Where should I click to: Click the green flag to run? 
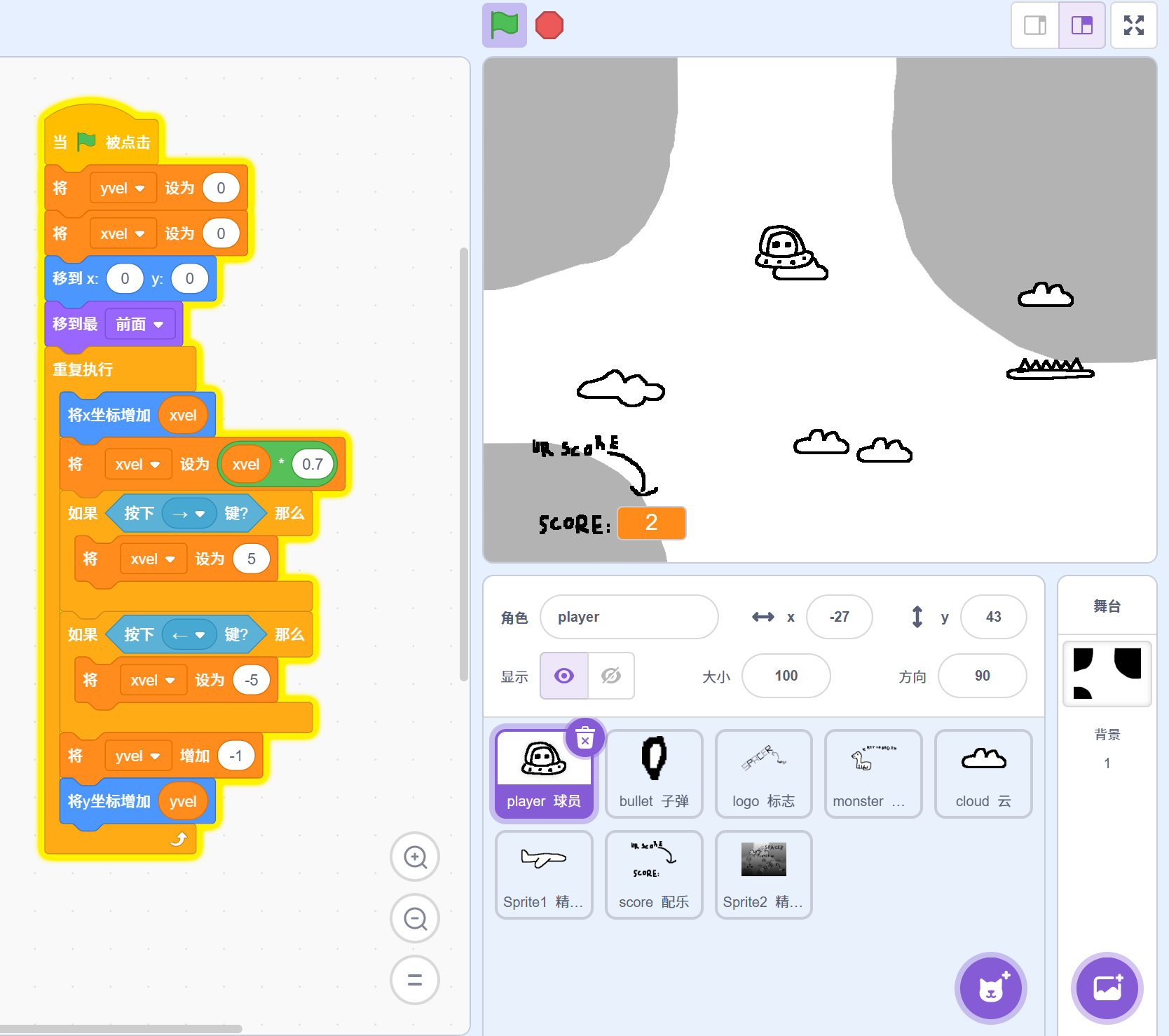[504, 25]
